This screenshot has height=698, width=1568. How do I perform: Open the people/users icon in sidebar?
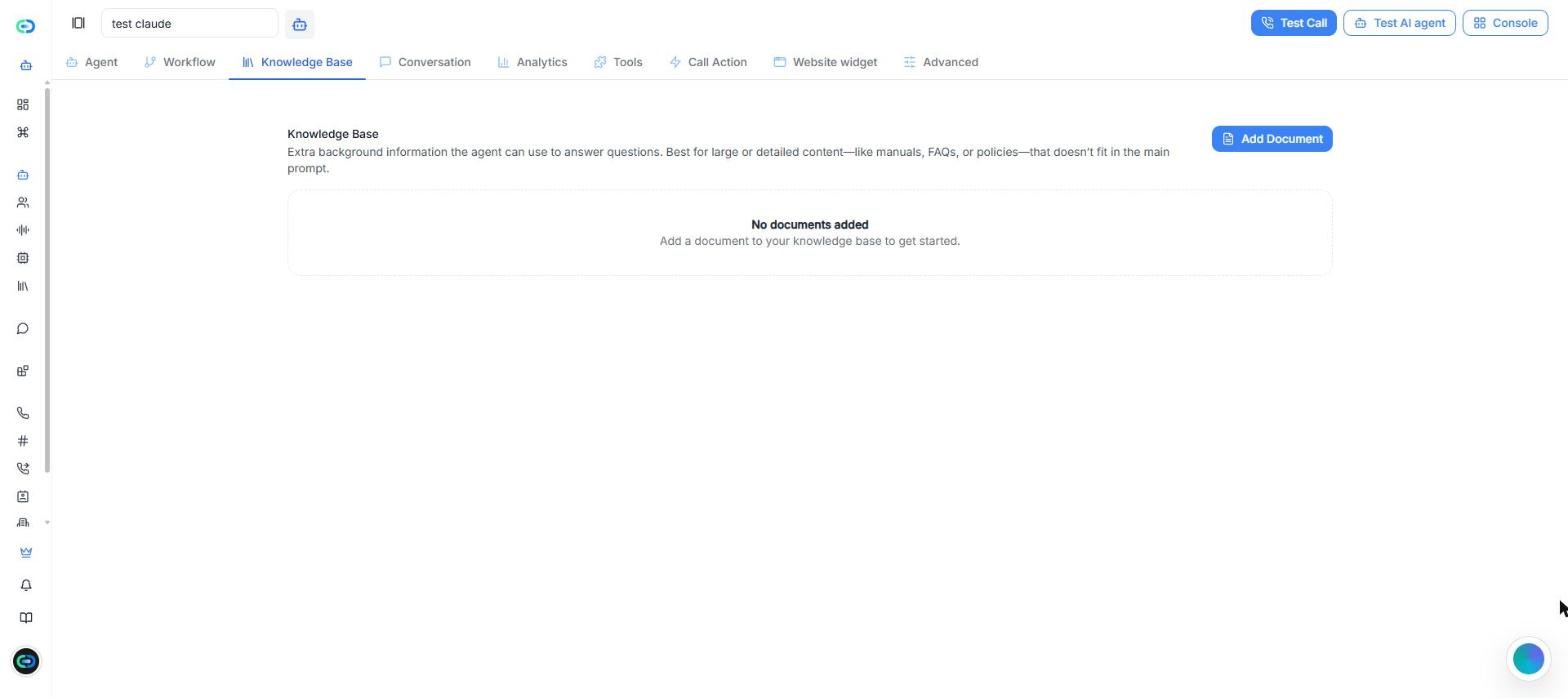point(23,203)
